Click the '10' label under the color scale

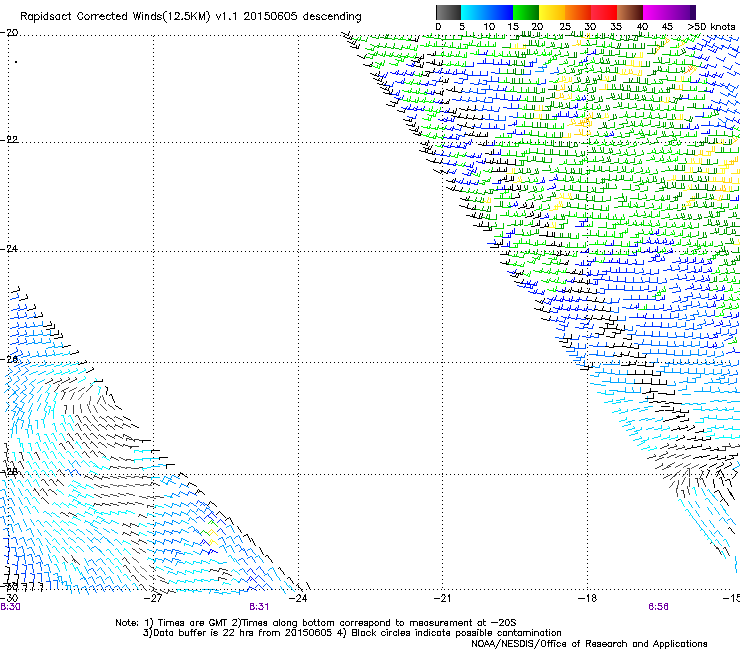click(x=489, y=27)
